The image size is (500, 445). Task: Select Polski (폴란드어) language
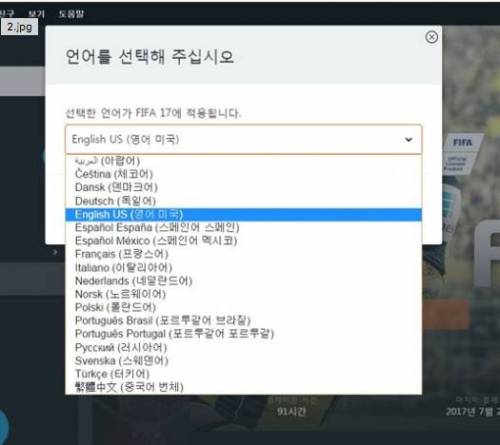point(243,307)
